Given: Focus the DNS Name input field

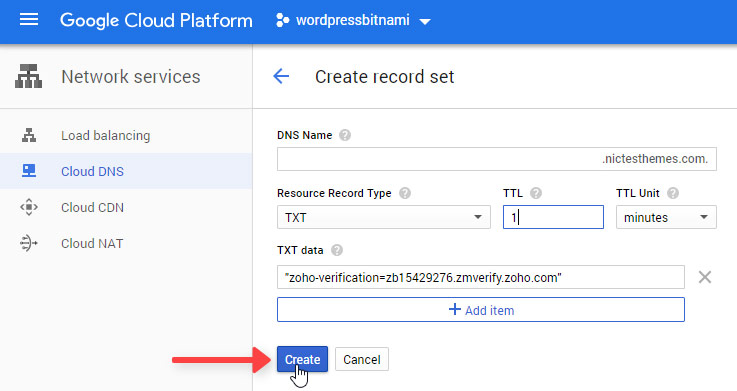Looking at the screenshot, I should (497, 159).
